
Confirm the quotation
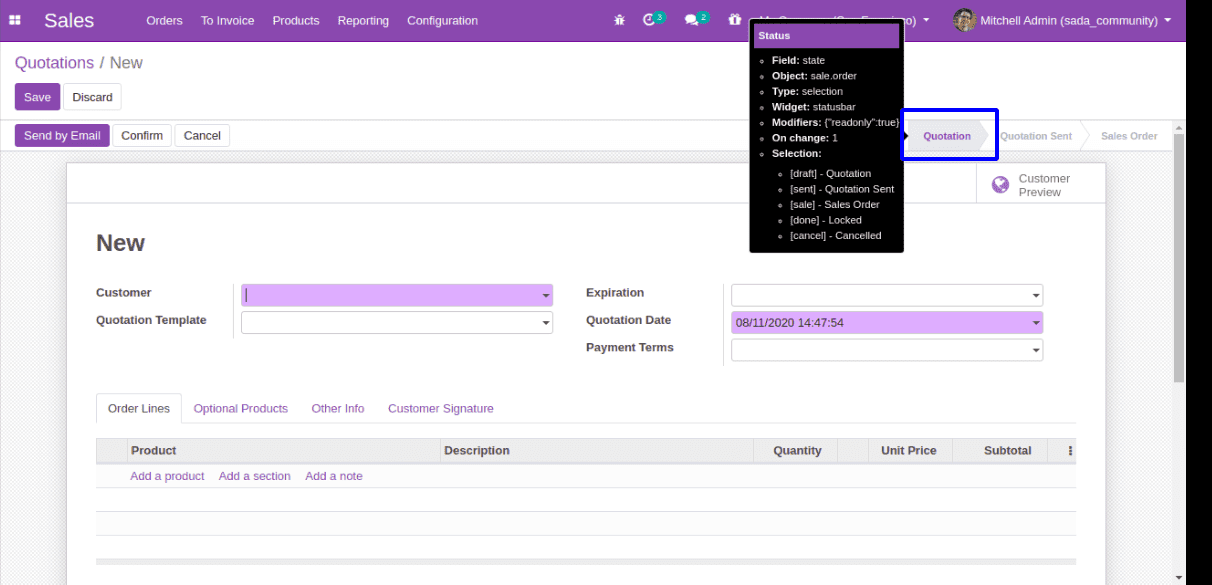[x=142, y=135]
